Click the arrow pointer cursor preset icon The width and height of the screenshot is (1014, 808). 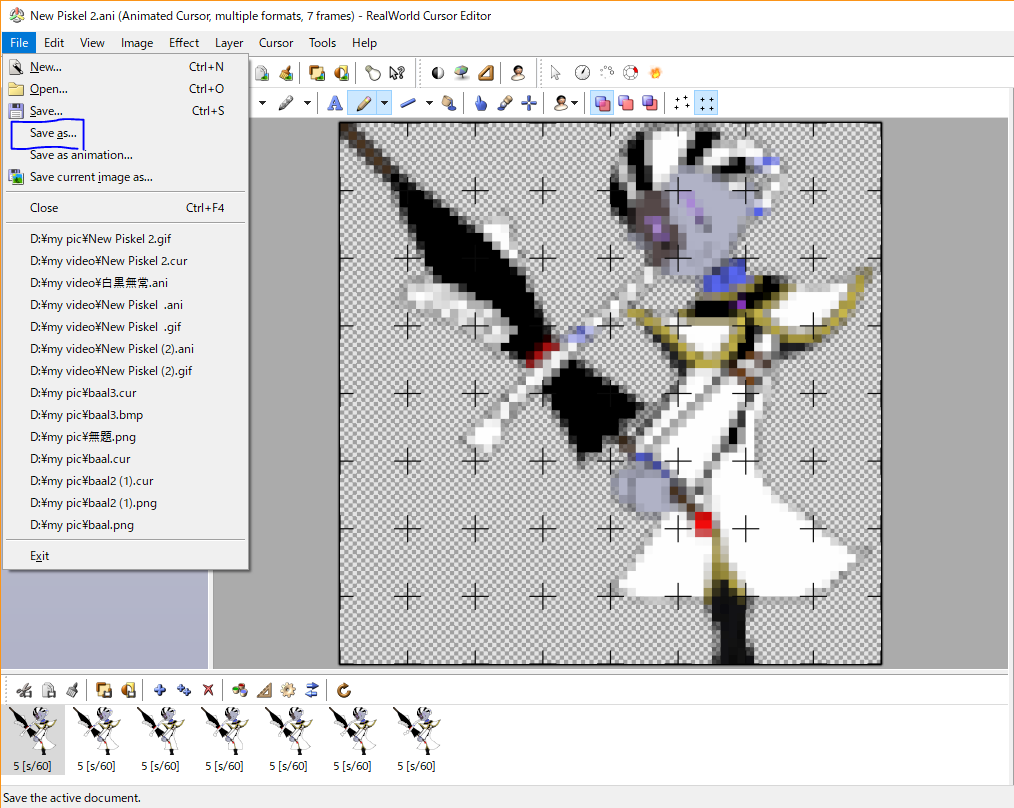555,72
